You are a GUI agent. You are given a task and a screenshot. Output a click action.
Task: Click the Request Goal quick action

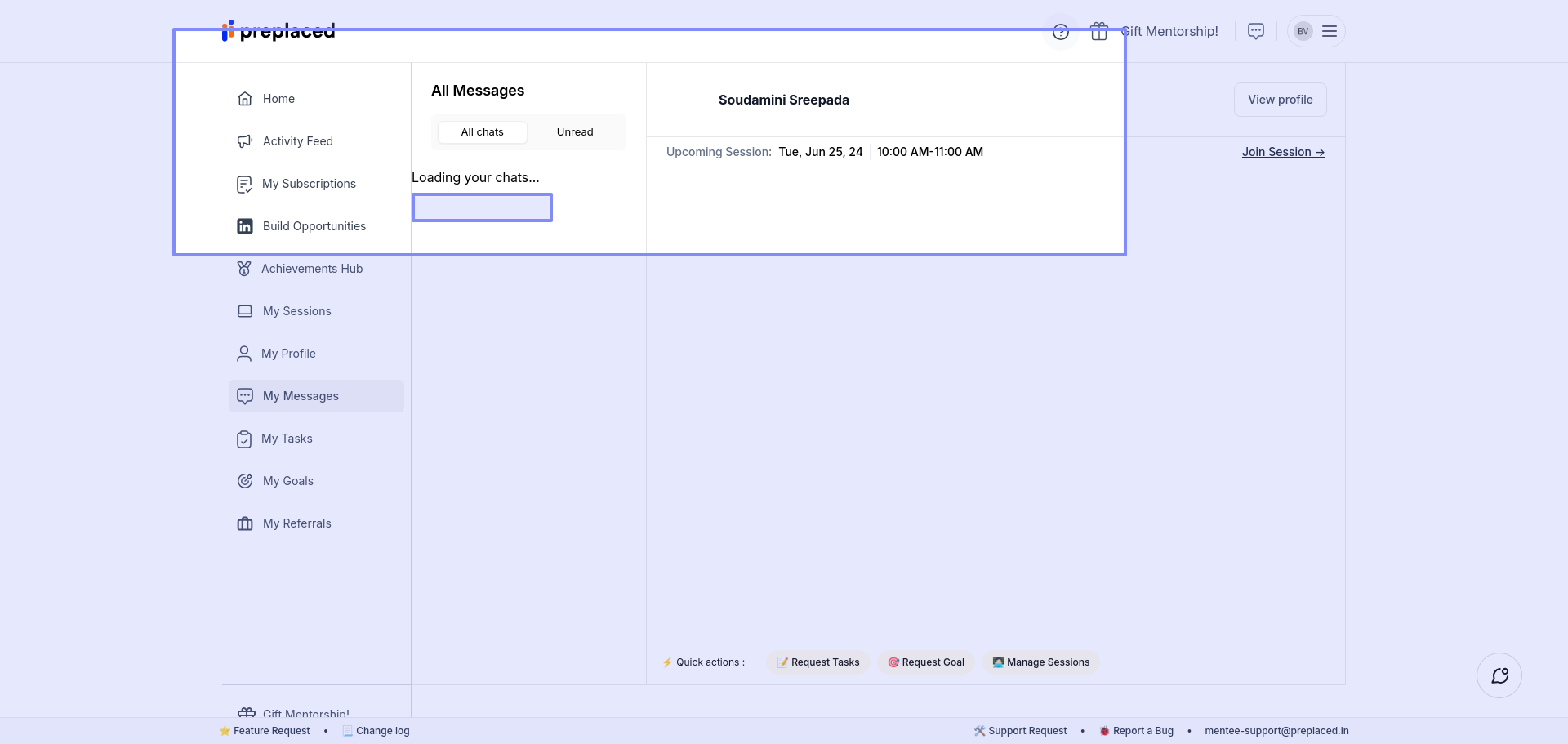(926, 662)
